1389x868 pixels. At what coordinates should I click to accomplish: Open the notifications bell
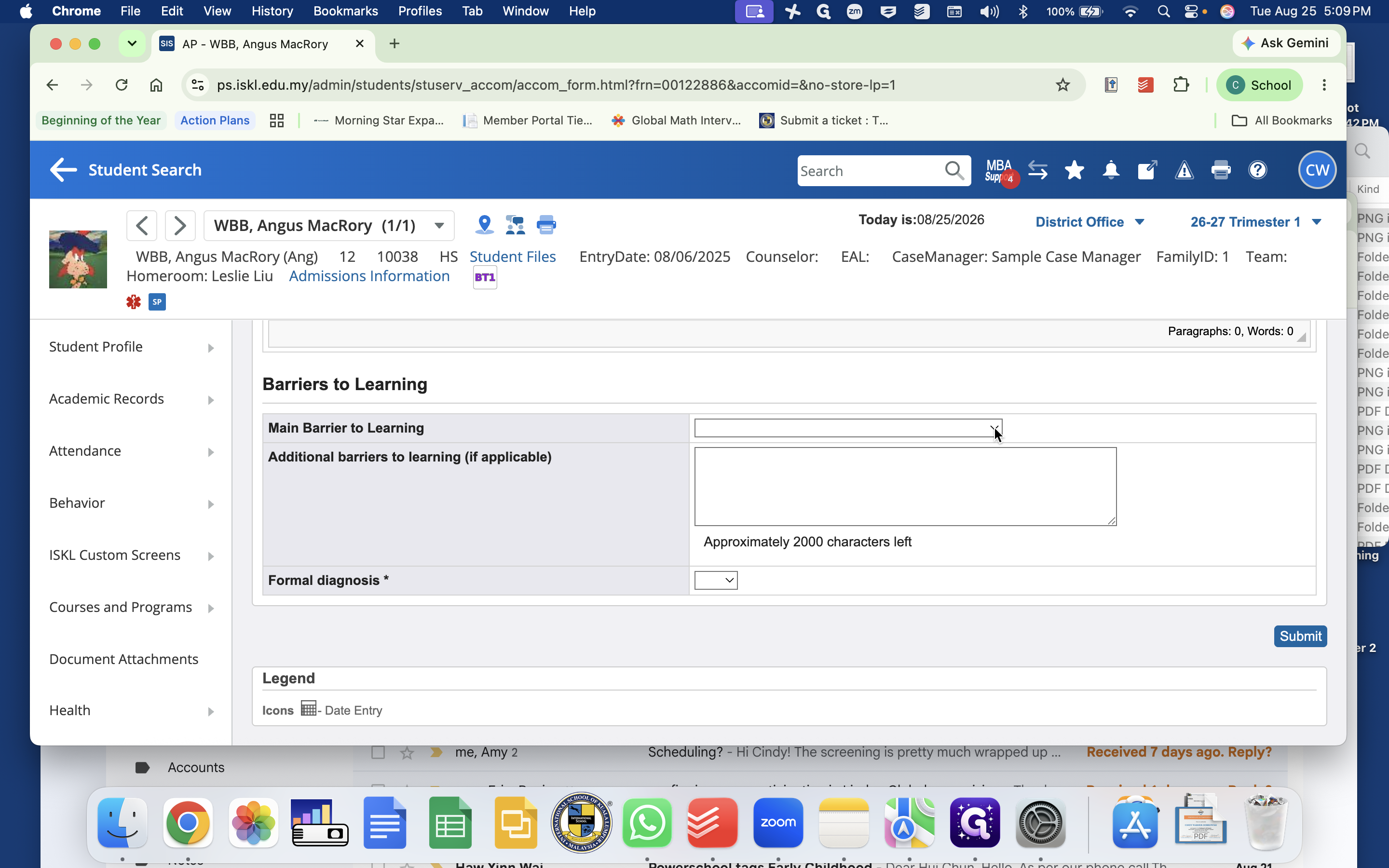(x=1111, y=170)
